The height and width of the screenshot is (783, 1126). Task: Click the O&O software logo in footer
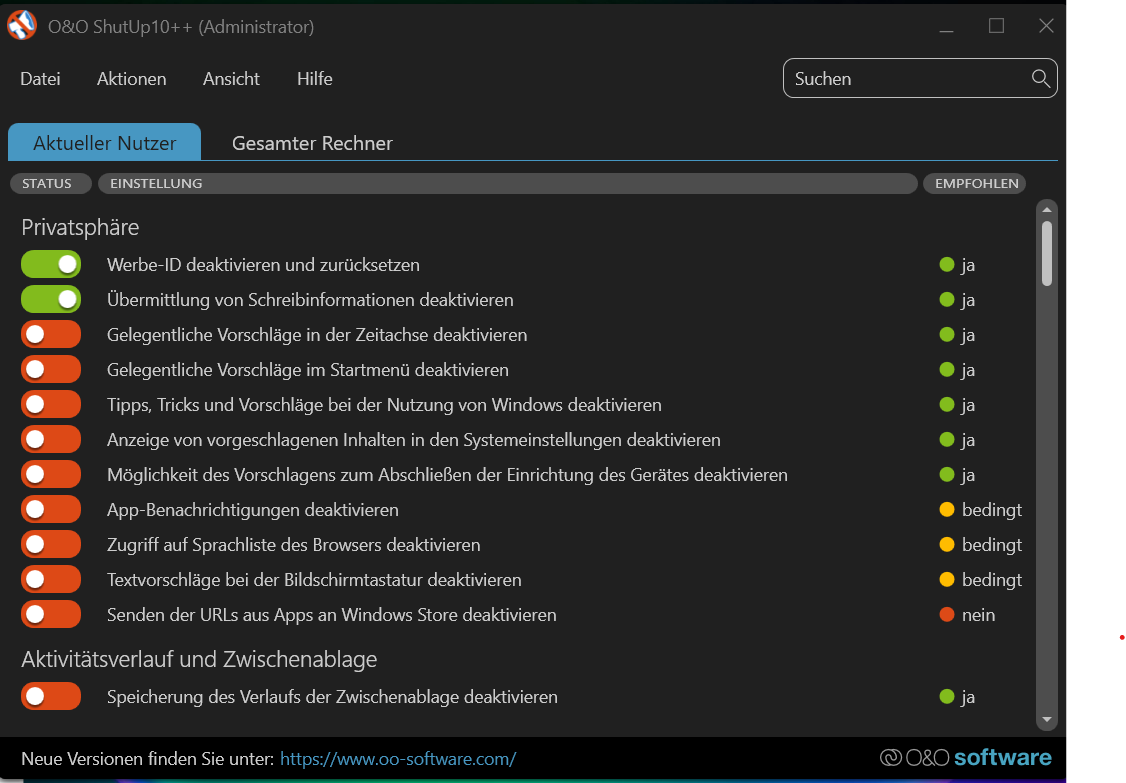point(966,758)
